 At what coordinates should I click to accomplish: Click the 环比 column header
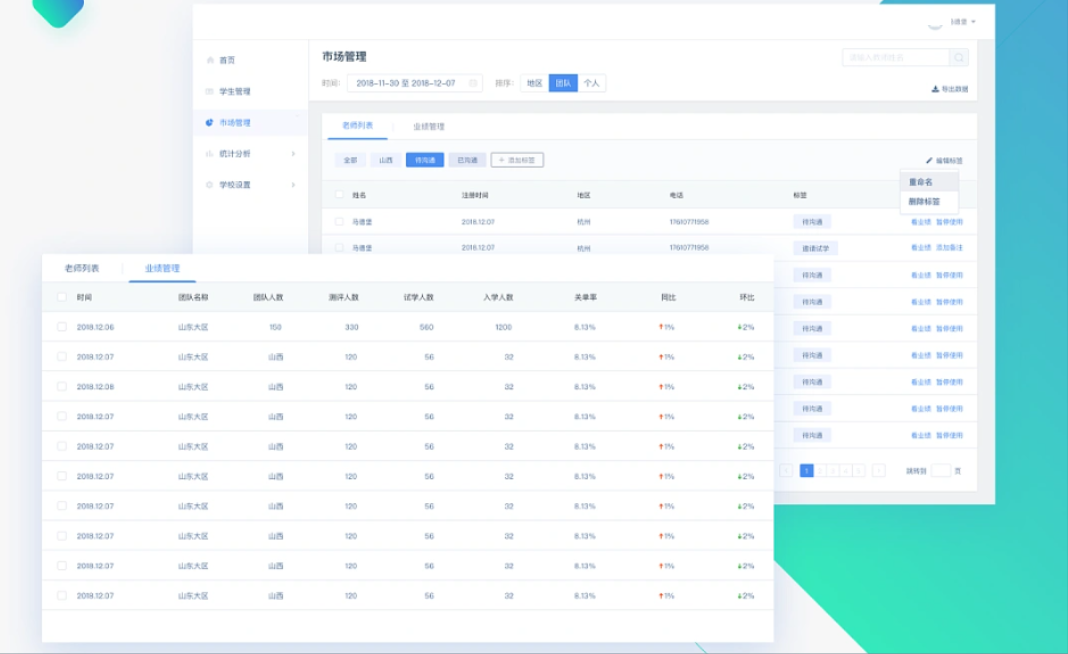click(x=747, y=297)
